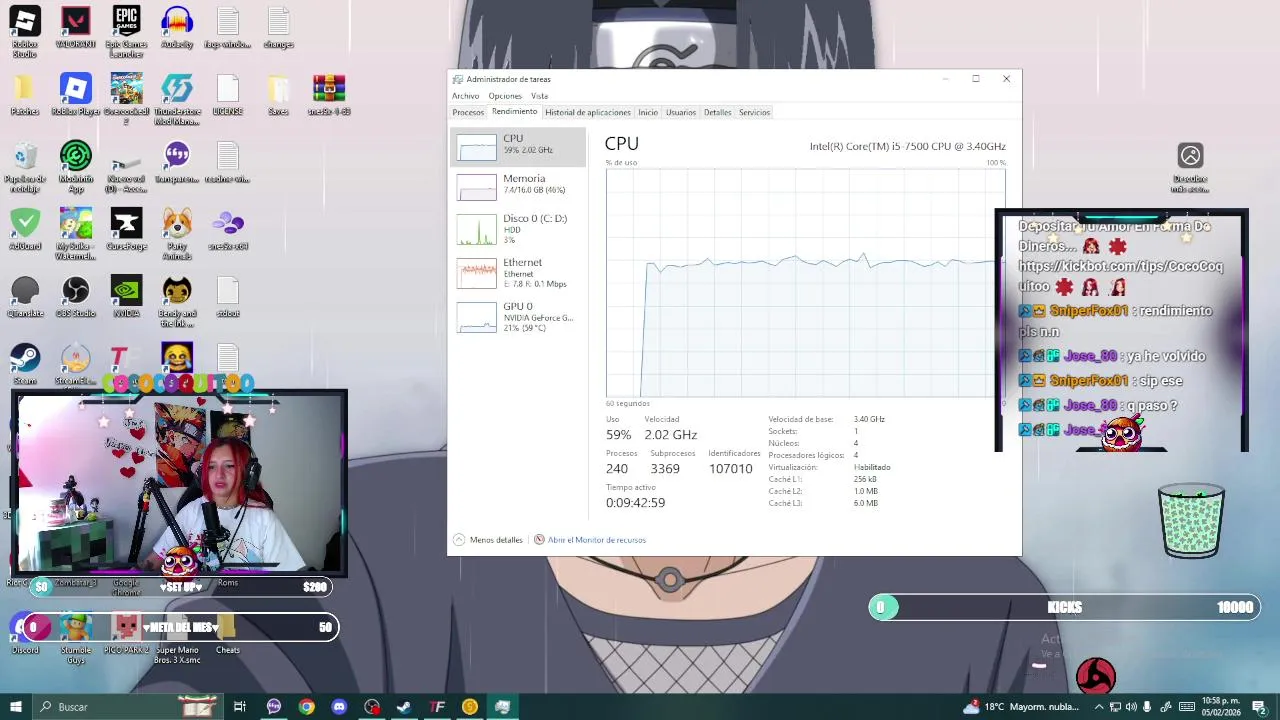This screenshot has height=720, width=1280.
Task: Select the CPU performance graph entry
Action: 518,146
